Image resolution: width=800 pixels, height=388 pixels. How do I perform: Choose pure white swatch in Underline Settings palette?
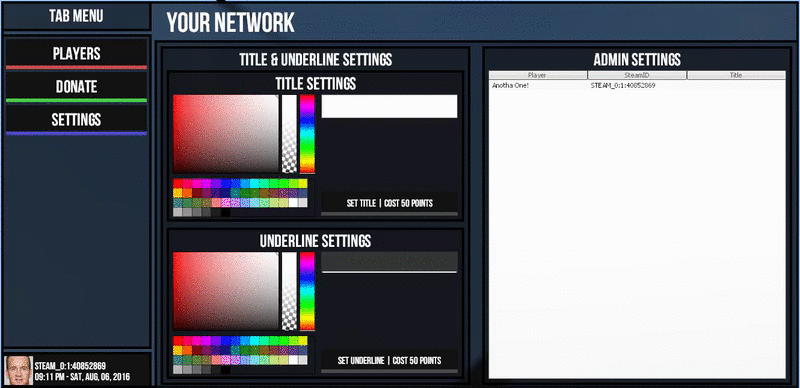(293, 360)
